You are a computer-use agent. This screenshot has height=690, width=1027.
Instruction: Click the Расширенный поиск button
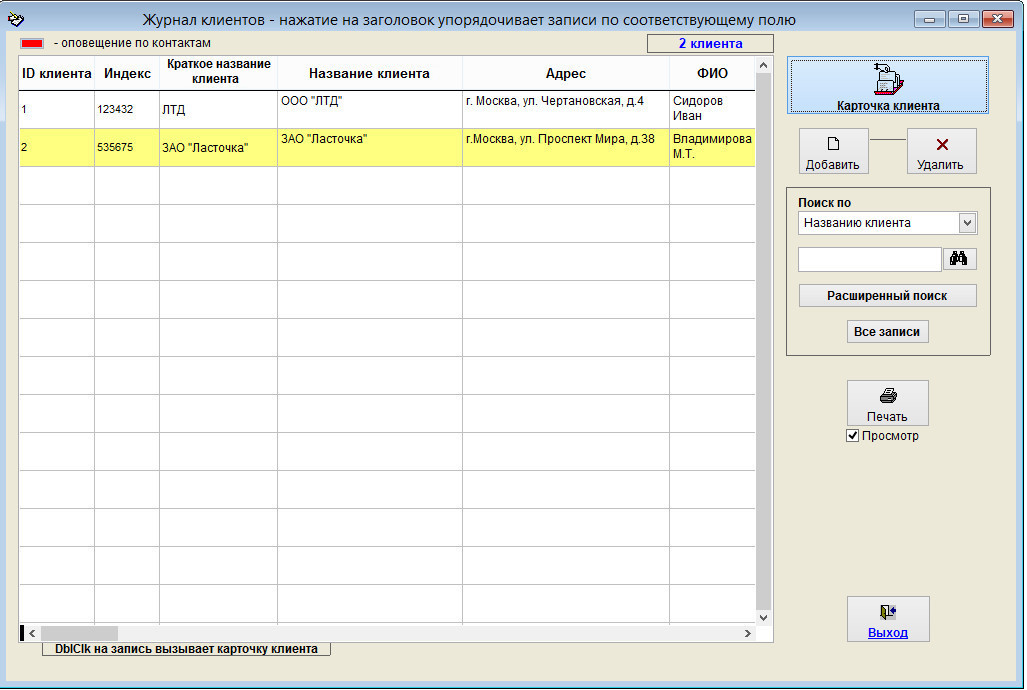tap(887, 296)
